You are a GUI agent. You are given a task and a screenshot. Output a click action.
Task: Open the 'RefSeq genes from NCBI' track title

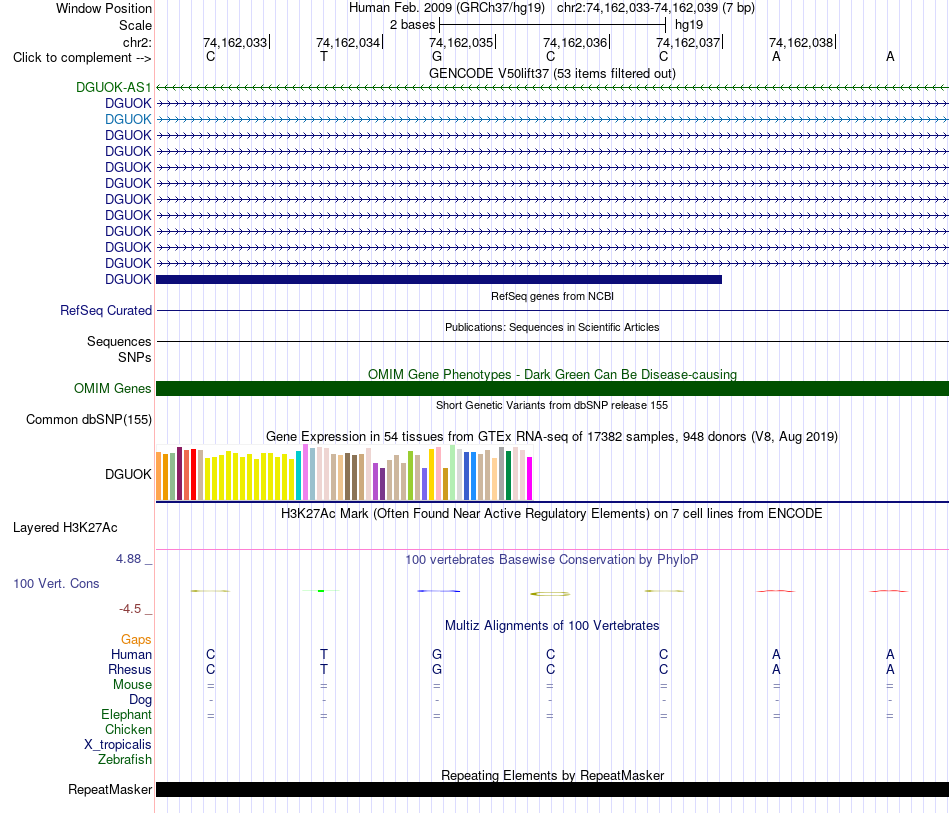coord(552,296)
